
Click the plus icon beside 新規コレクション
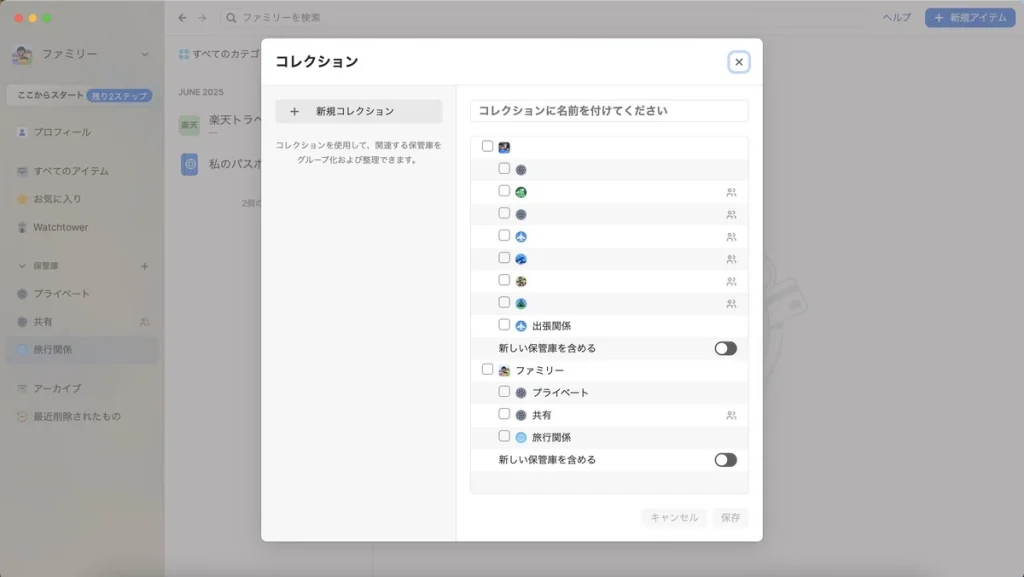tap(294, 111)
